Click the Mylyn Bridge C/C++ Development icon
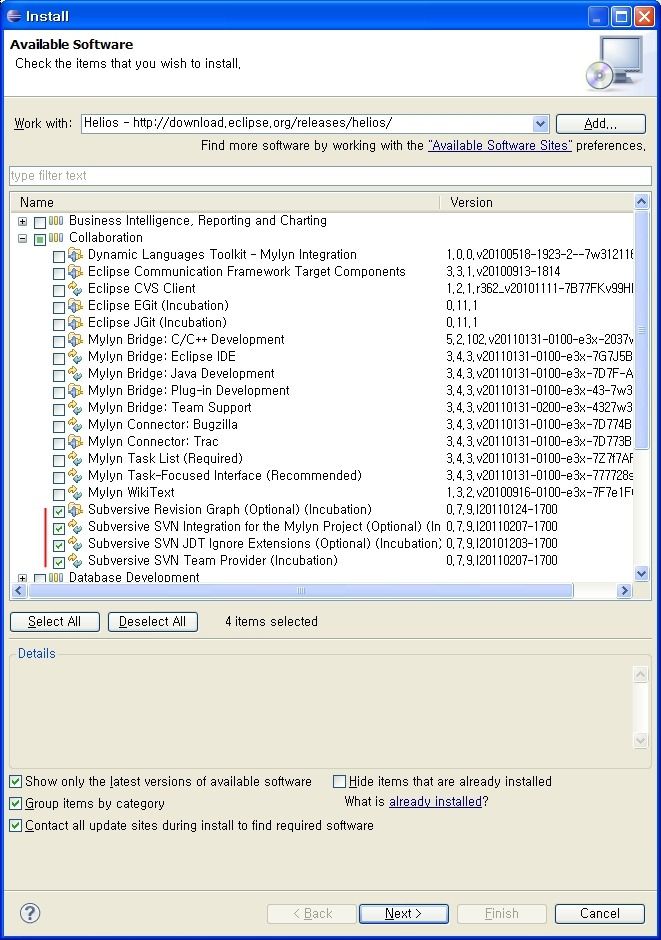The image size is (661, 940). pos(75,339)
